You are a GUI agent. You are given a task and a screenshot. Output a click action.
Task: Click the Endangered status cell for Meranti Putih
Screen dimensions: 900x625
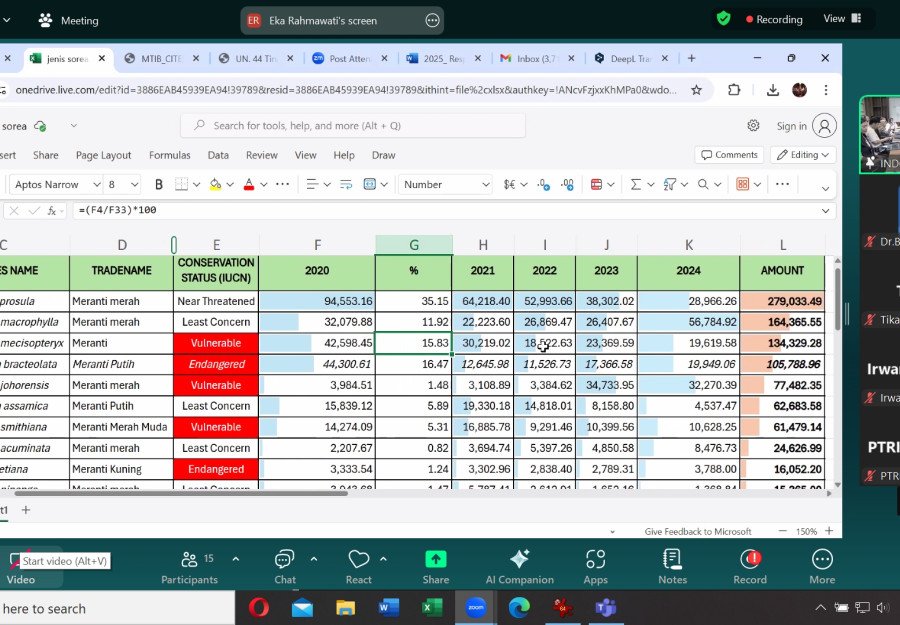pos(216,364)
